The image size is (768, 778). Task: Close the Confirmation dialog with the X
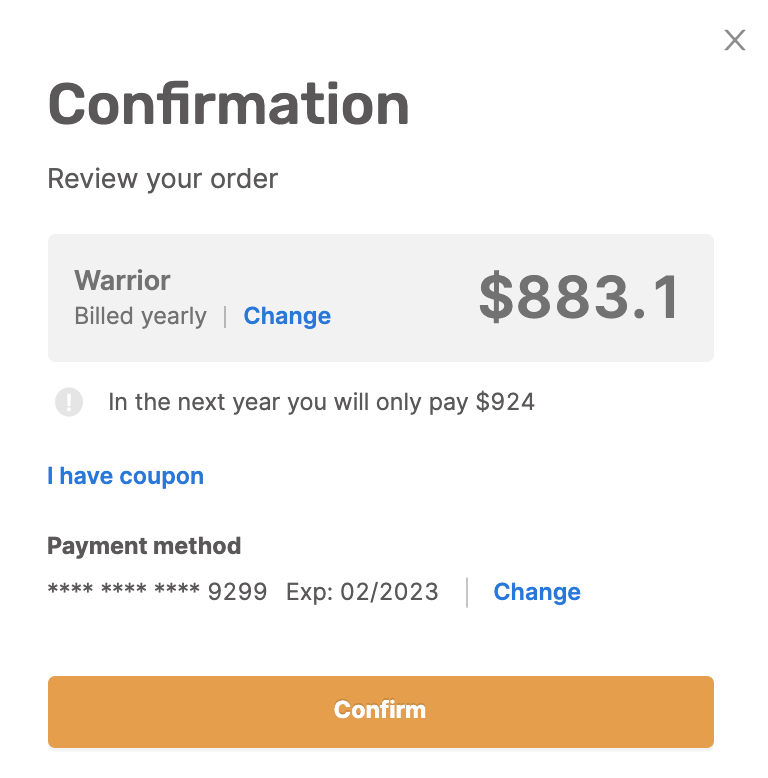tap(734, 40)
